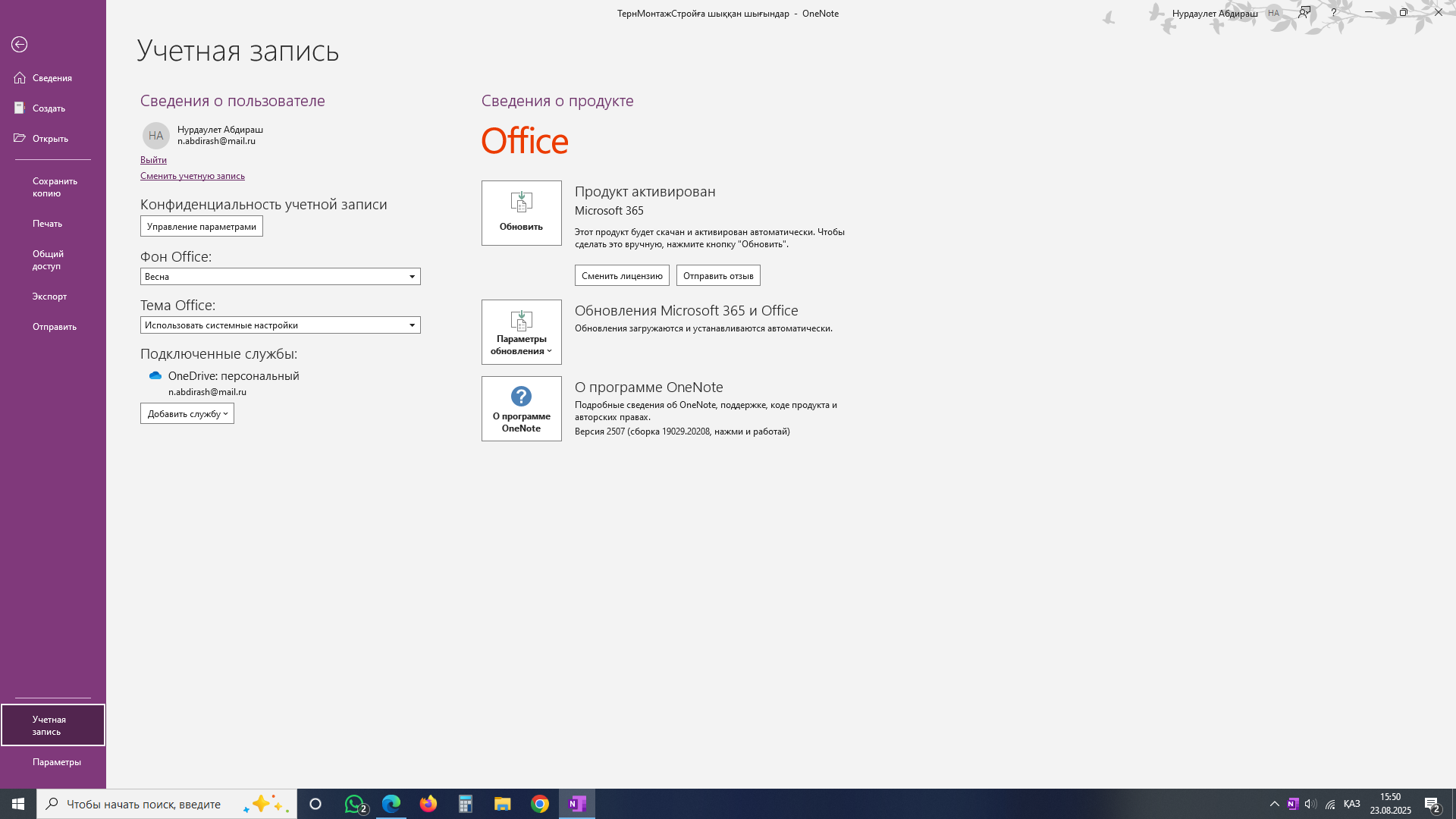Open File Explorer from the taskbar

503,804
